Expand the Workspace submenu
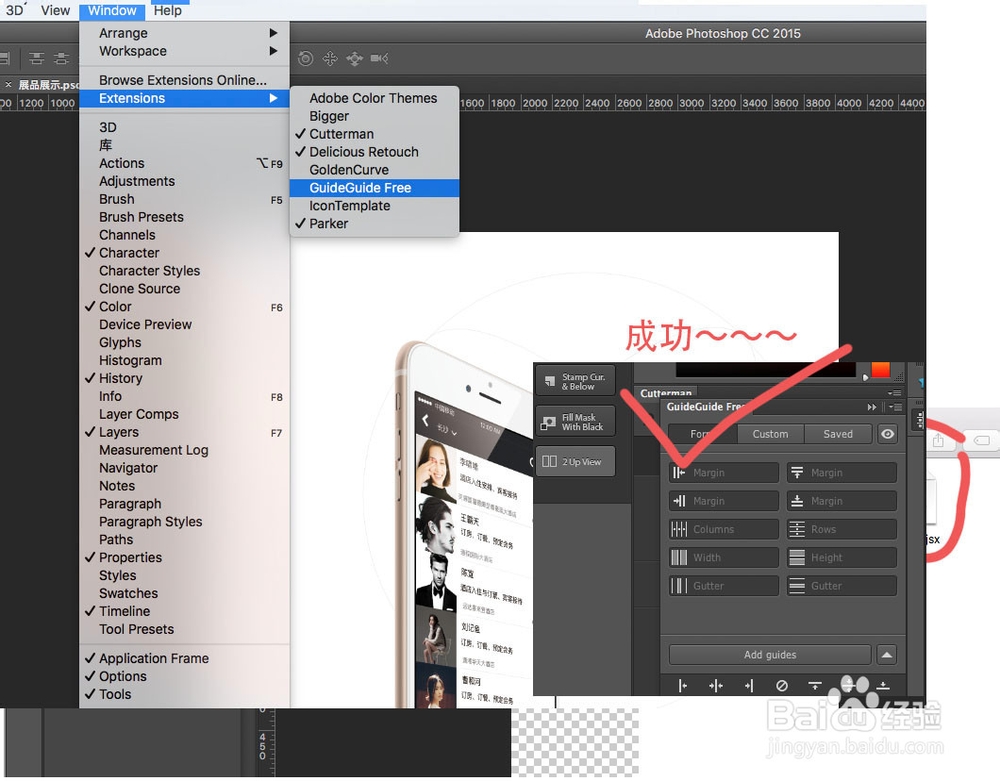Screen dimensions: 1000x781 point(184,51)
